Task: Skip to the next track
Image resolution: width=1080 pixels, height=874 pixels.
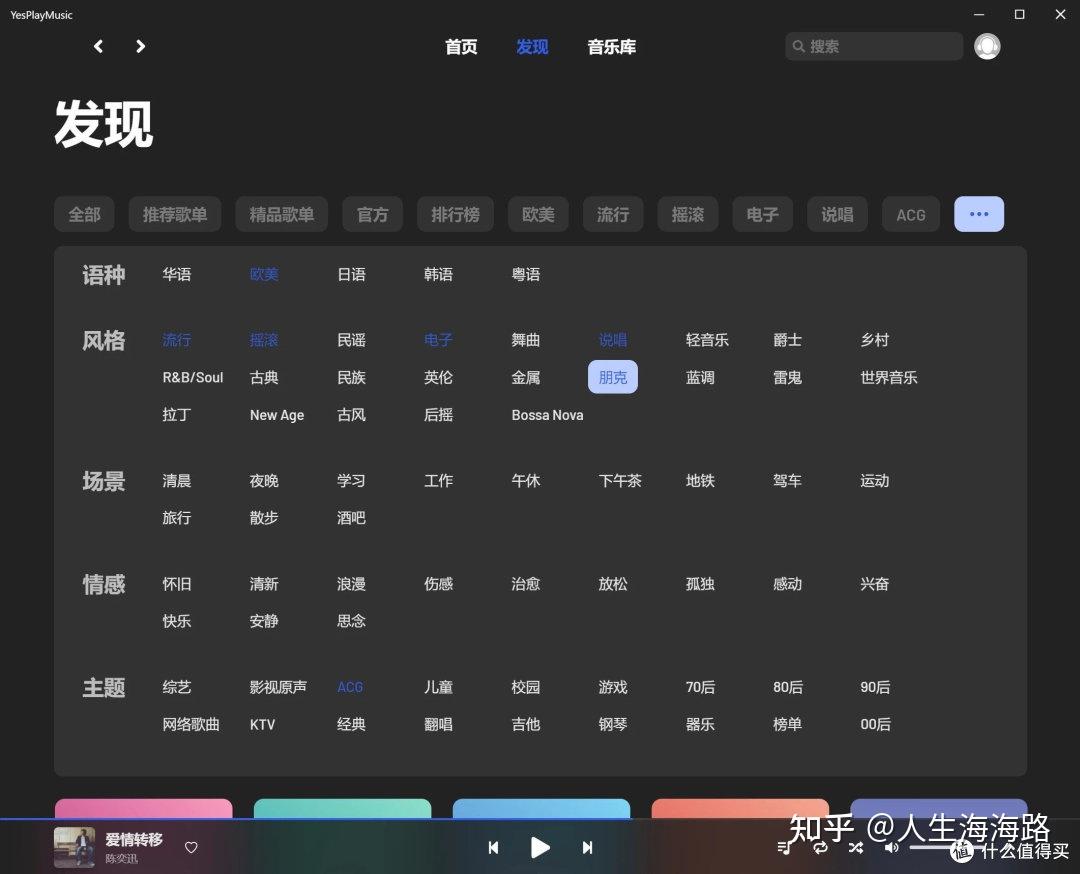Action: pyautogui.click(x=587, y=847)
